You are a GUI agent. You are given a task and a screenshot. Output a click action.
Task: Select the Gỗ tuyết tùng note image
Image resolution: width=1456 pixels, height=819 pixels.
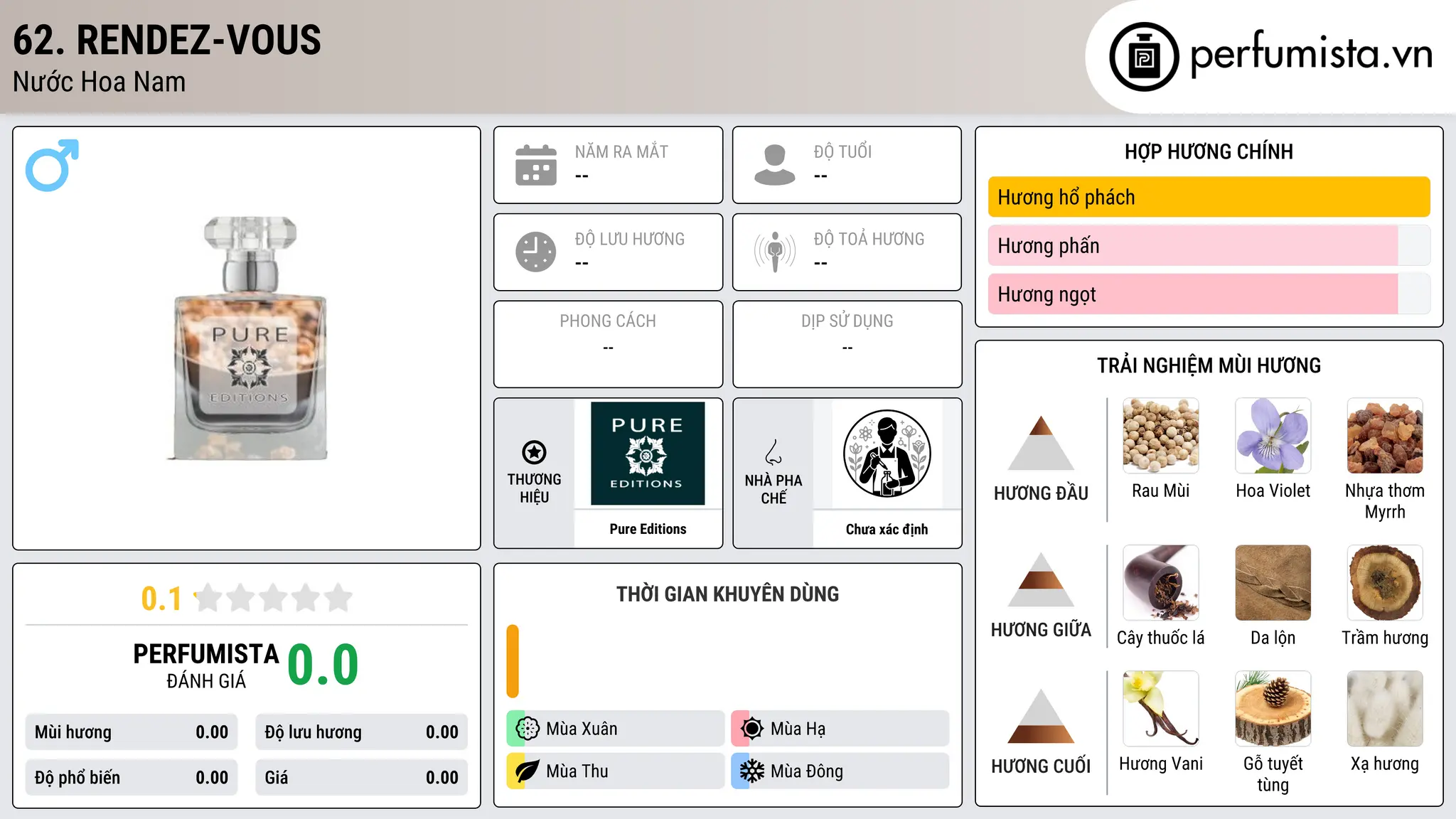click(x=1273, y=709)
